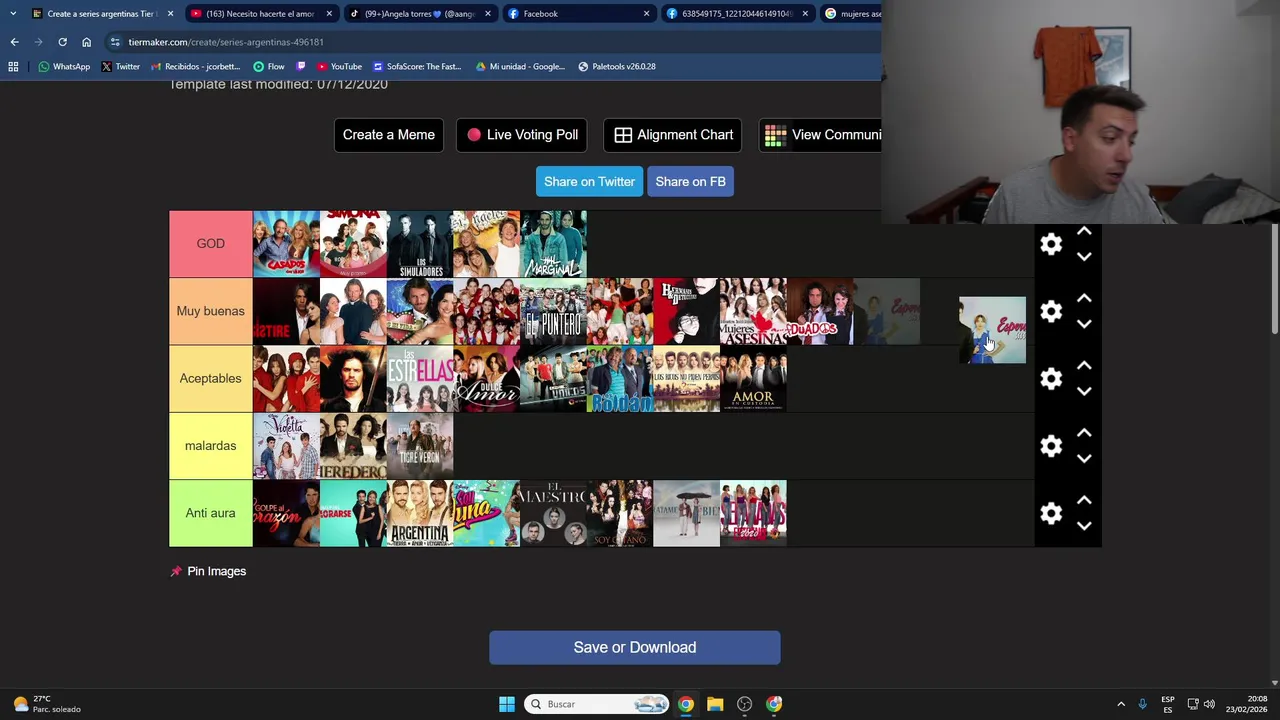Screen dimensions: 1280x720
Task: Open WhatsApp bookmark
Action: click(x=64, y=66)
